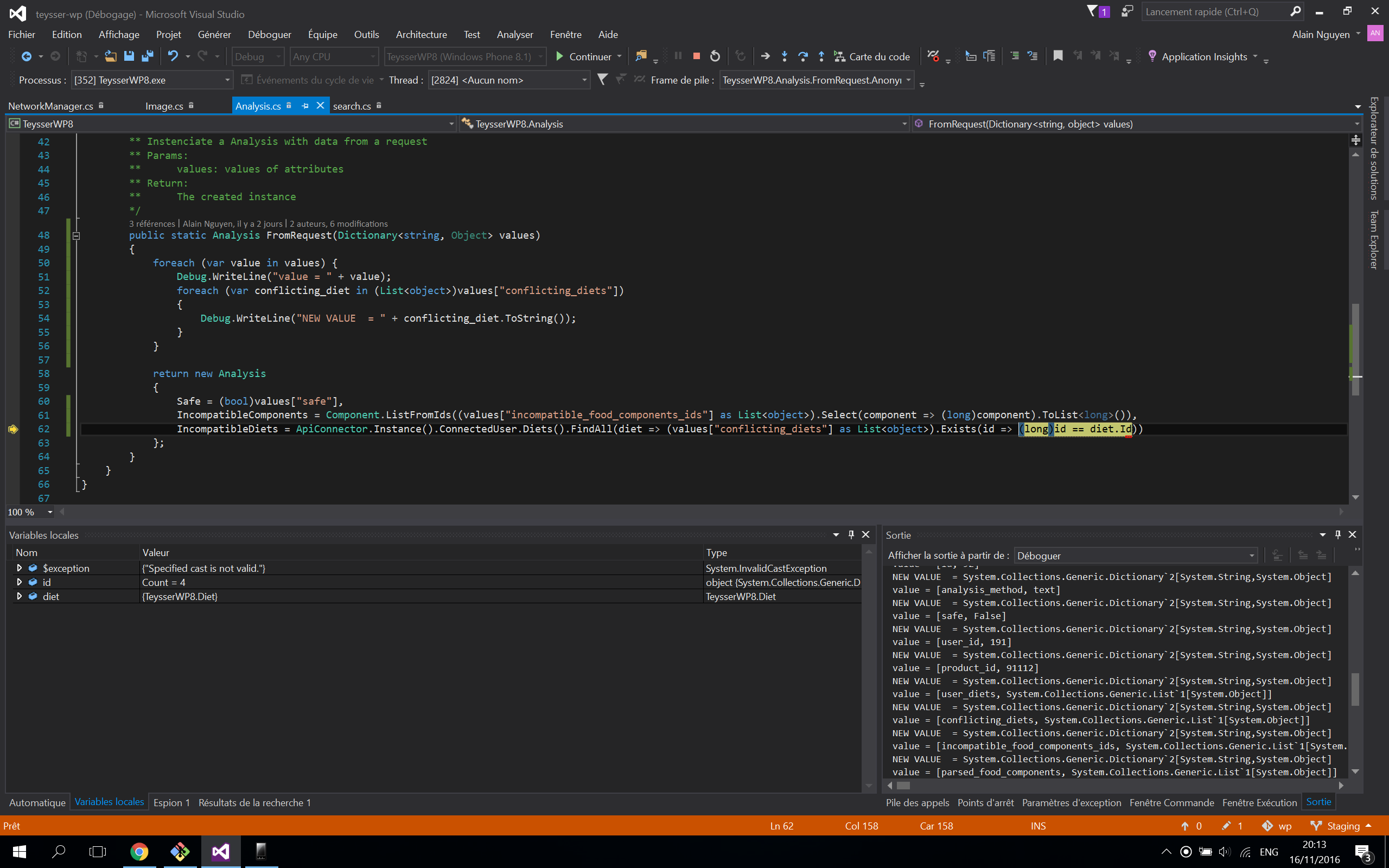Open the Debug configuration dropdown

pyautogui.click(x=258, y=56)
